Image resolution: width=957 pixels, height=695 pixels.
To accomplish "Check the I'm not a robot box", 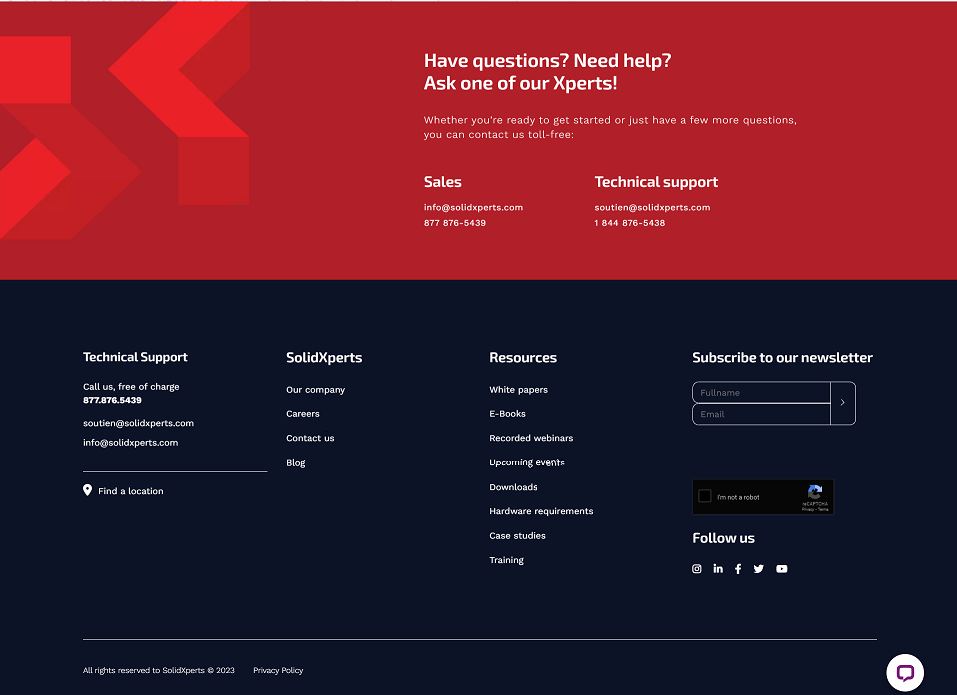I will [706, 496].
